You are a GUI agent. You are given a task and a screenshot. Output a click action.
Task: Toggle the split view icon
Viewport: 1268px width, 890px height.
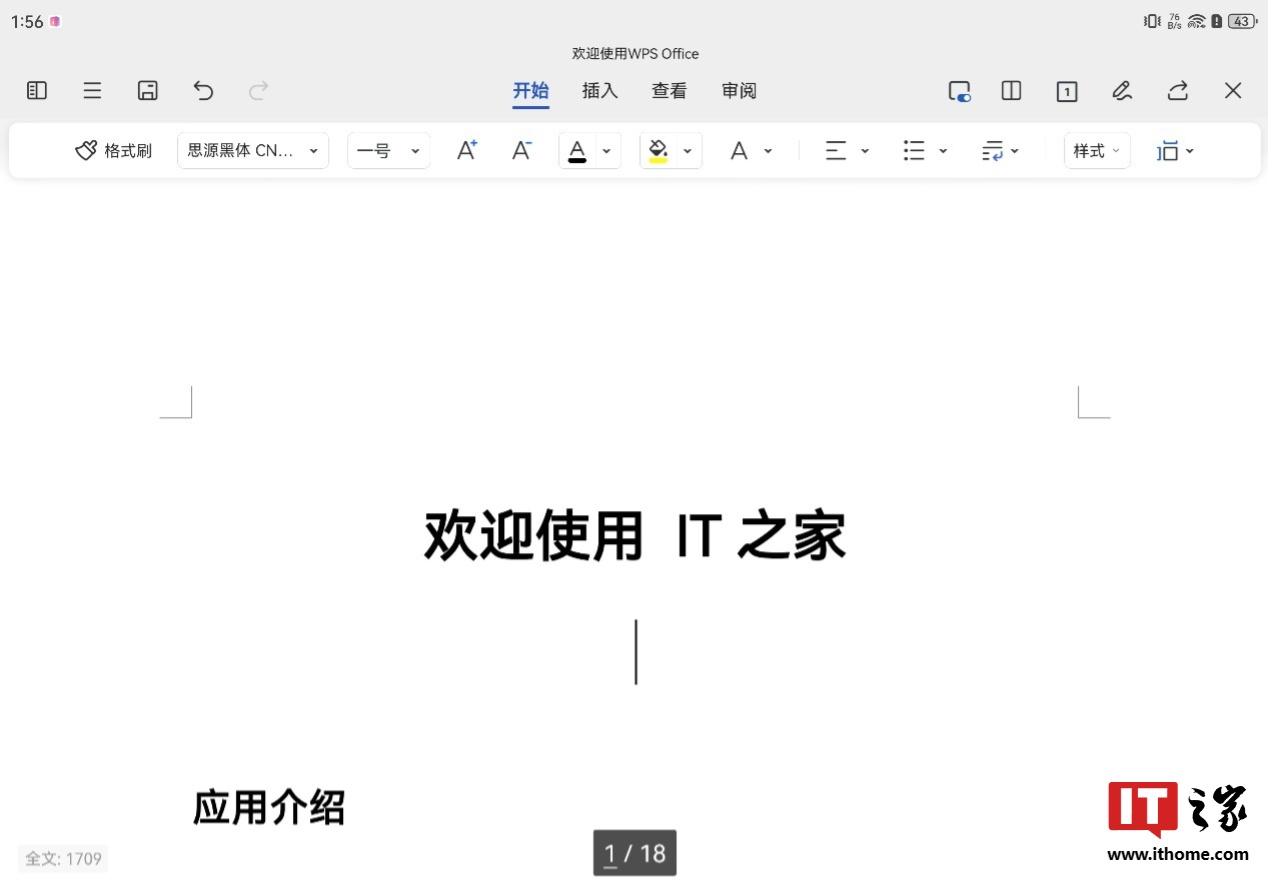click(1011, 91)
